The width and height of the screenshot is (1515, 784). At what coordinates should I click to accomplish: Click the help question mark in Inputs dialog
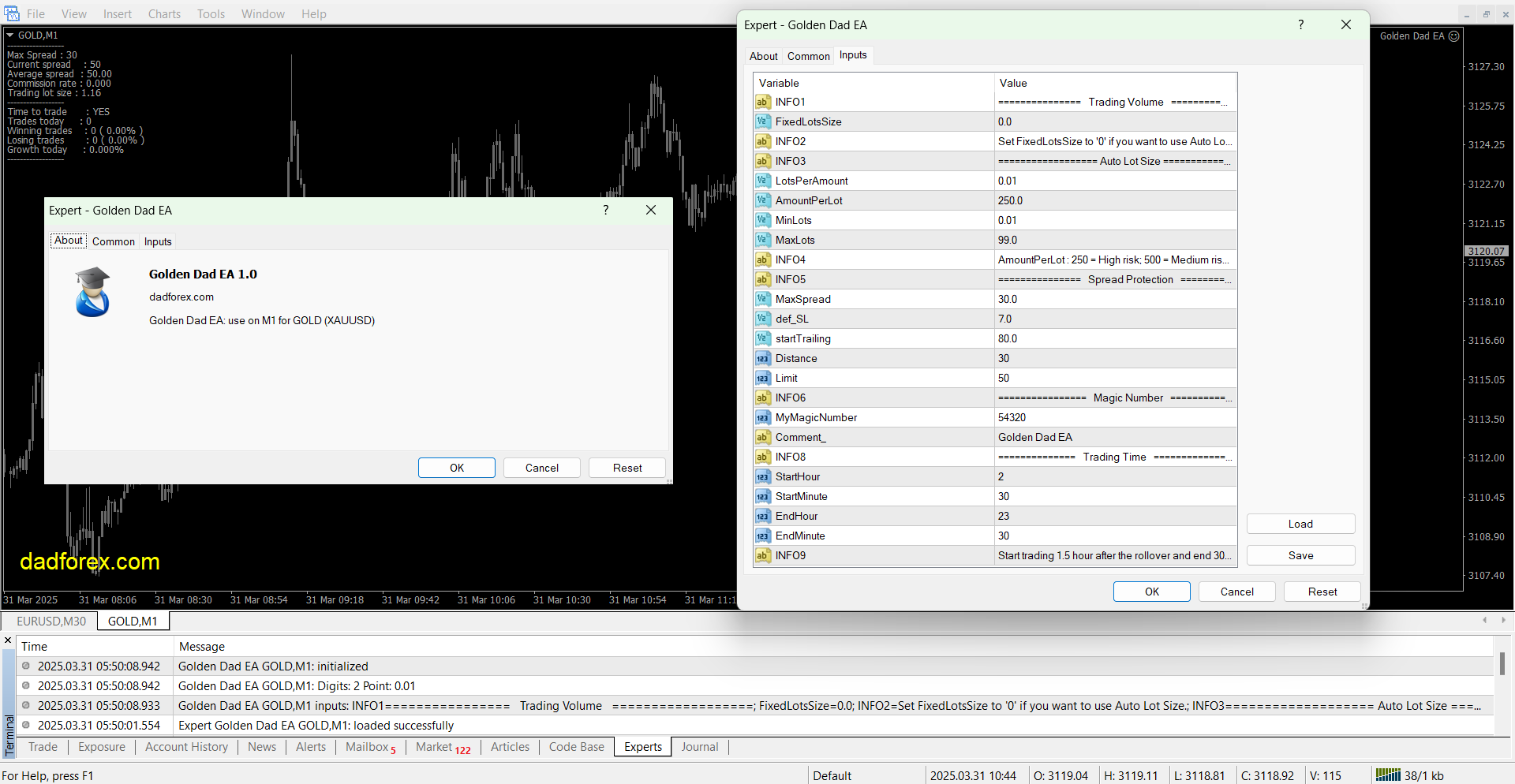[x=1300, y=25]
